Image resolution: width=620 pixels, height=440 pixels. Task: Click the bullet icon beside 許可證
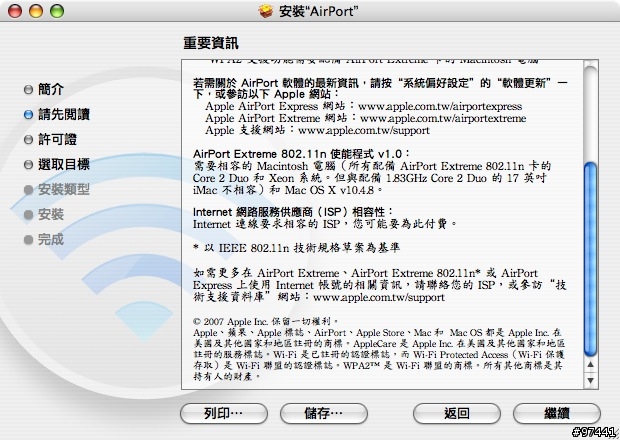[x=28, y=140]
